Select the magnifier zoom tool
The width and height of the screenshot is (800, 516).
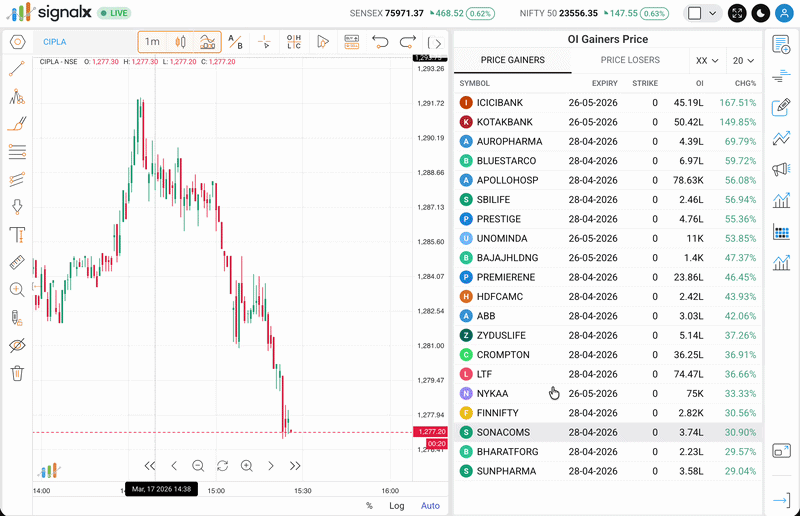point(17,290)
